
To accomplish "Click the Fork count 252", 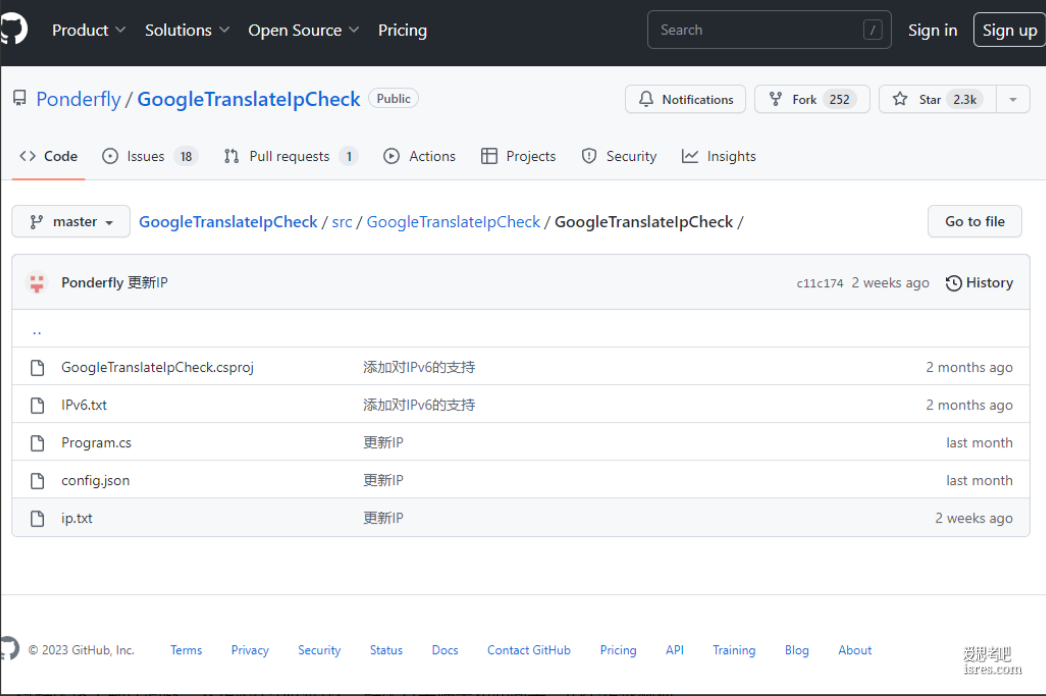I will point(839,99).
